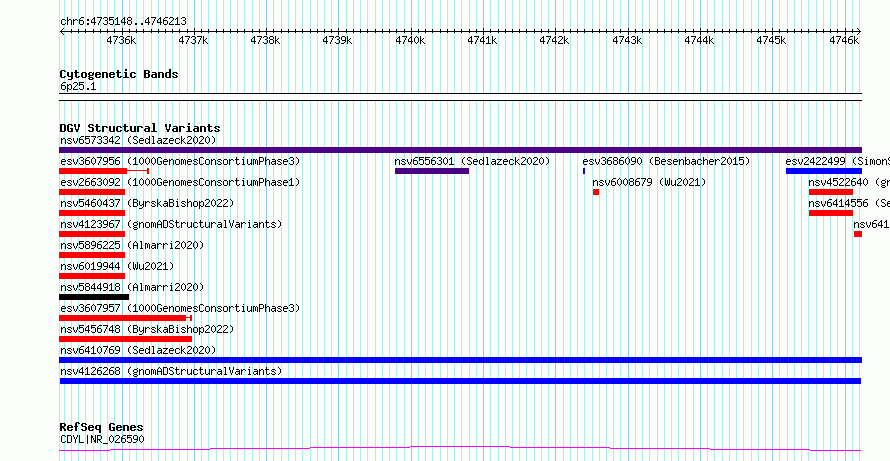Open the CDYL|NR_026590 gene label
890x461 pixels.
pos(102,439)
